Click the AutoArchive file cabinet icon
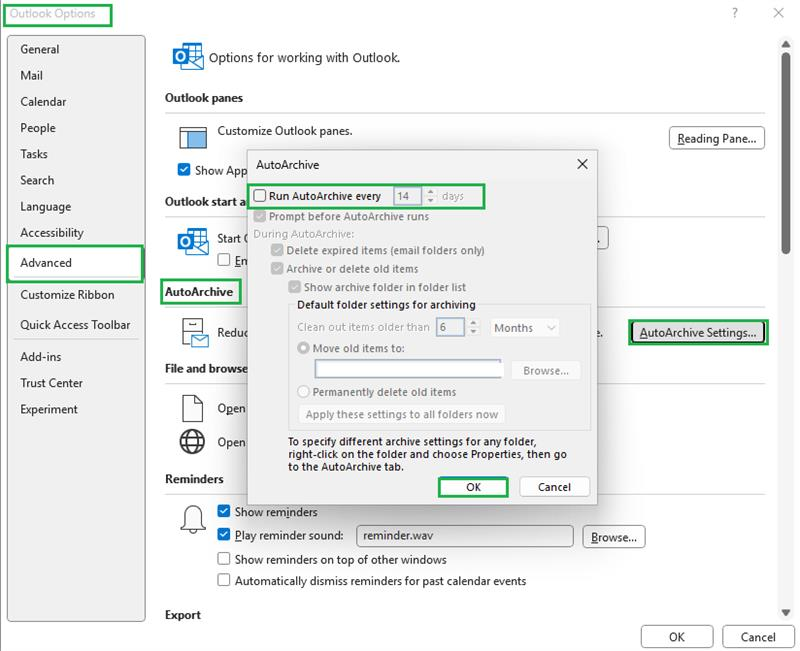800x651 pixels. pos(194,333)
